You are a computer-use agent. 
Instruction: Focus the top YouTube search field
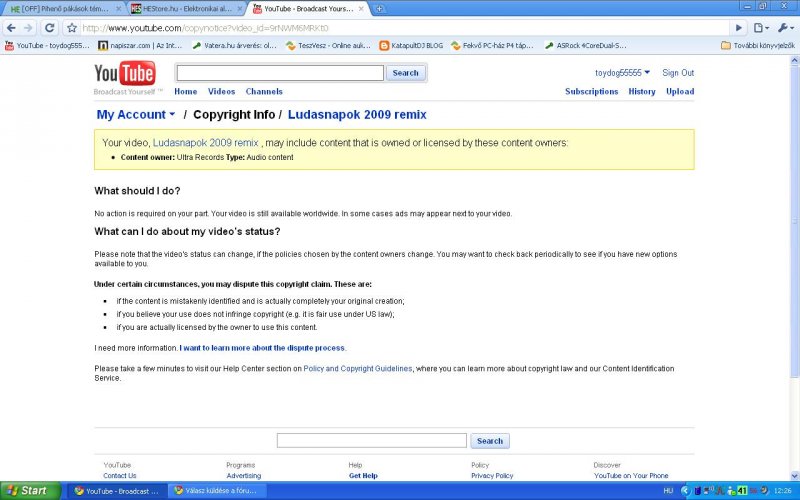(280, 73)
